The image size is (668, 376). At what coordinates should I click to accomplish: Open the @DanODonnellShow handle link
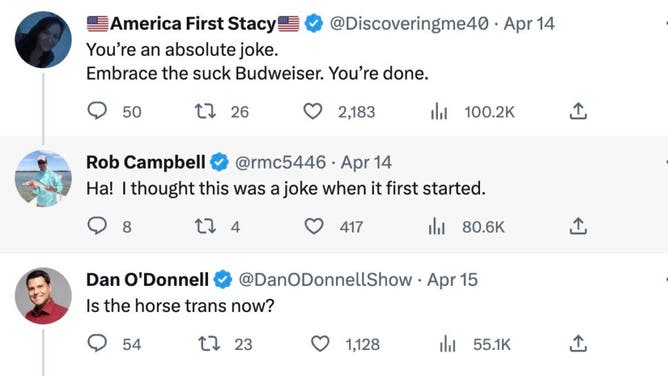(325, 280)
